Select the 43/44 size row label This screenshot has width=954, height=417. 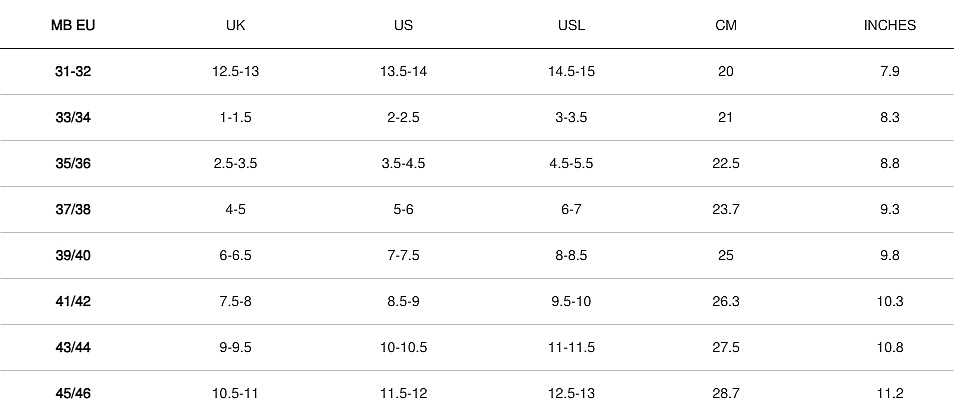coord(73,347)
